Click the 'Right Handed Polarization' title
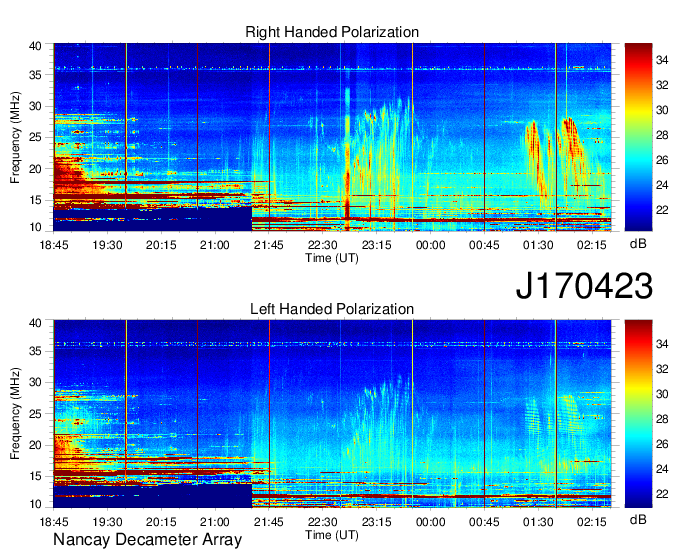 [x=332, y=32]
